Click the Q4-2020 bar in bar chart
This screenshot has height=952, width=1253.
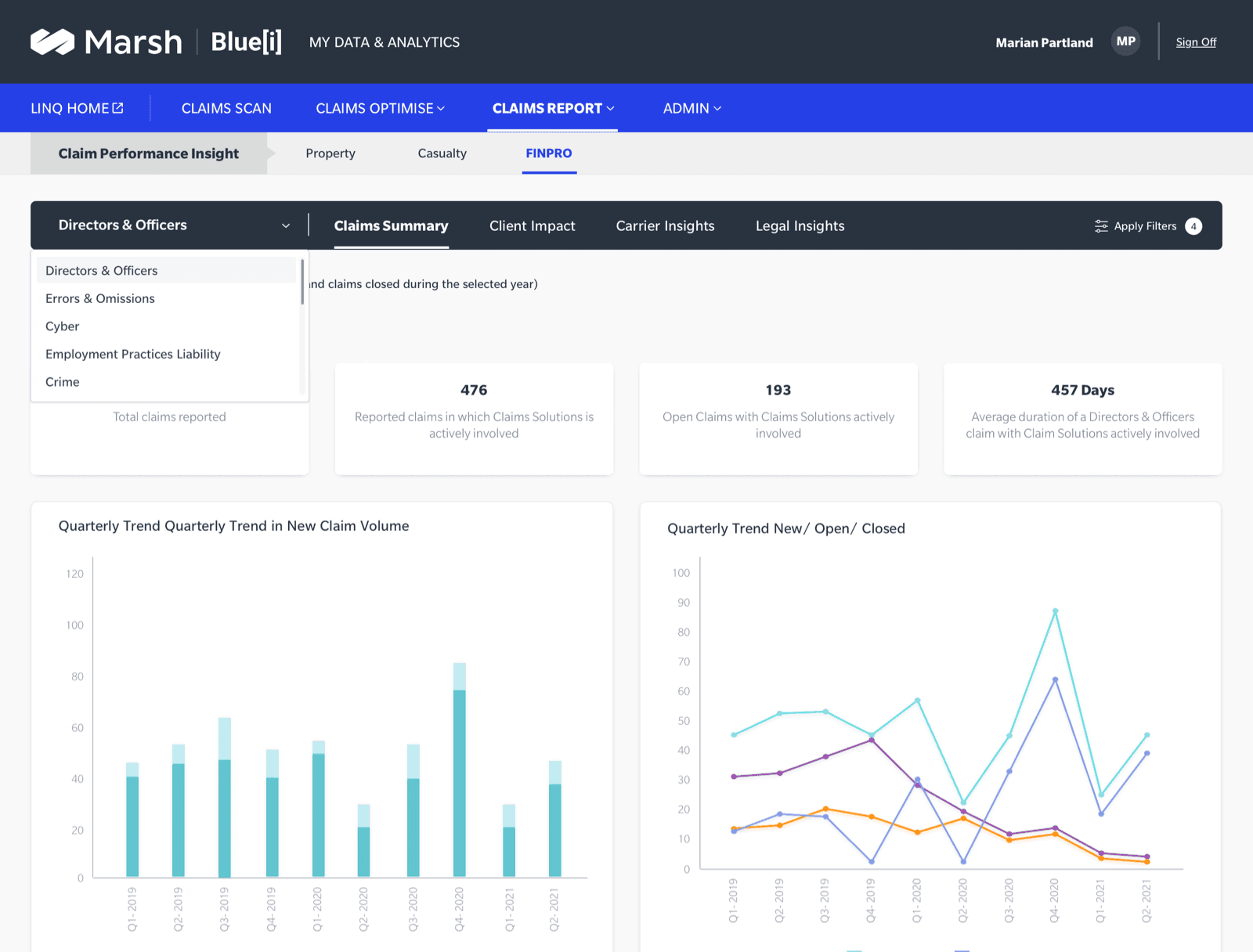click(x=459, y=770)
